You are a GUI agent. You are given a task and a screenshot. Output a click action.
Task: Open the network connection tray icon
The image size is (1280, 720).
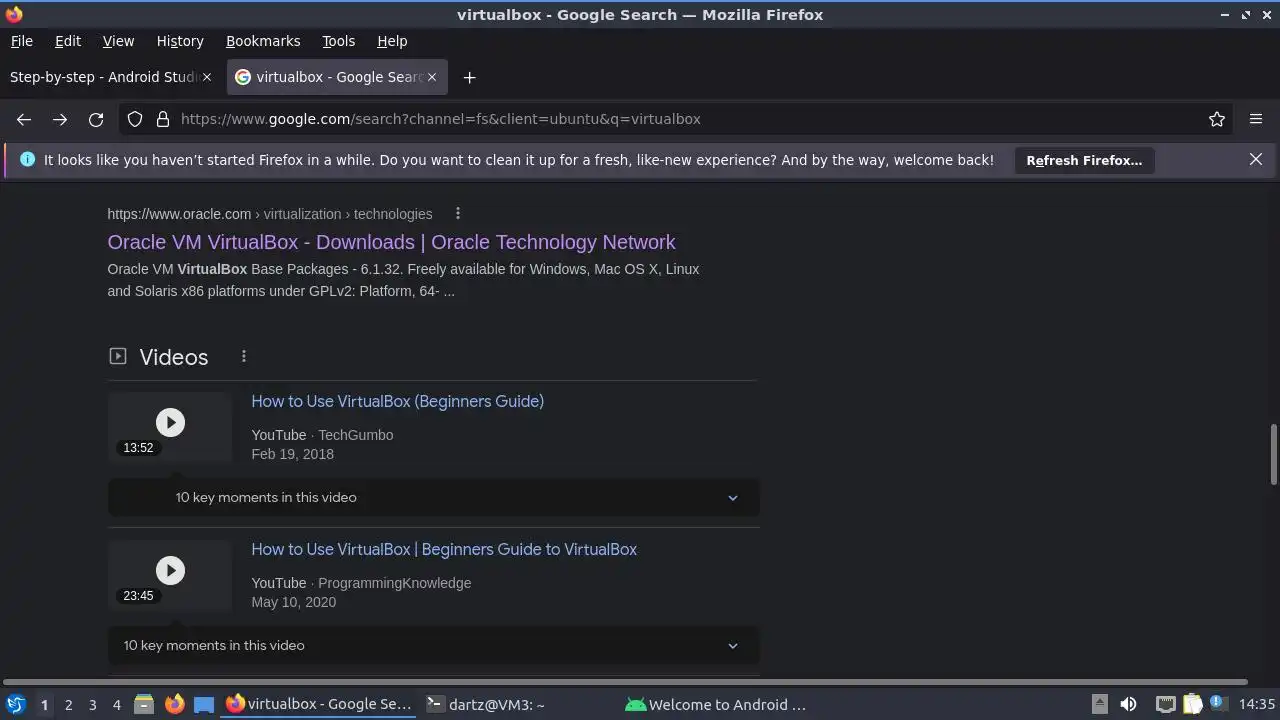coord(1165,704)
